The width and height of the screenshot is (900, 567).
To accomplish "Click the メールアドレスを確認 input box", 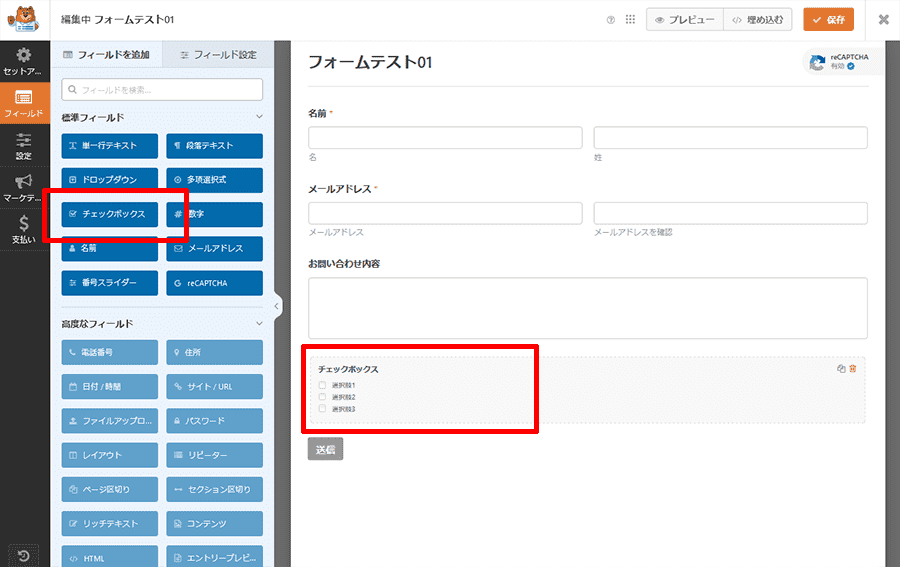I will (x=731, y=213).
